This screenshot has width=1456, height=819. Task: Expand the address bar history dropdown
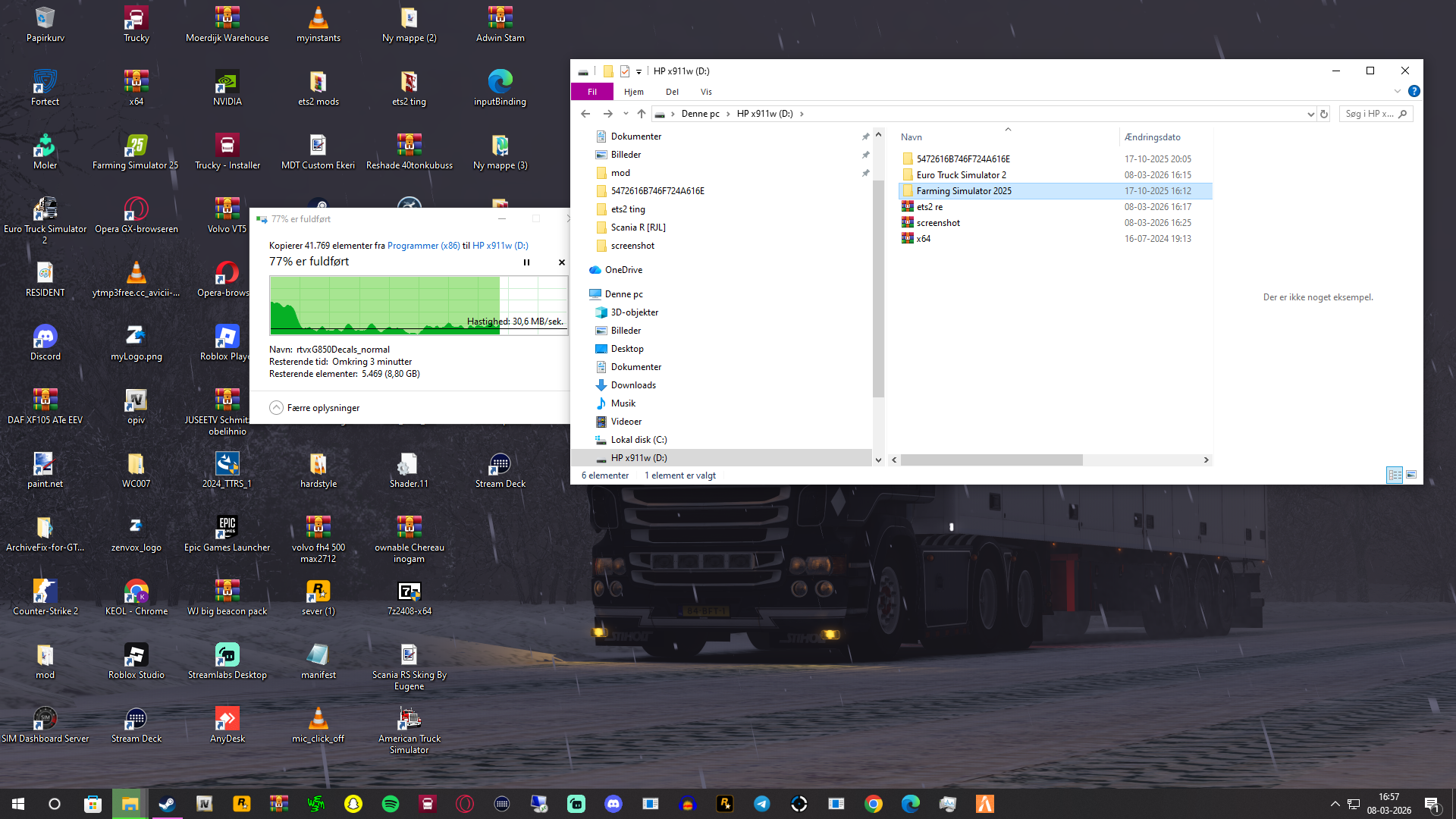tap(1310, 114)
